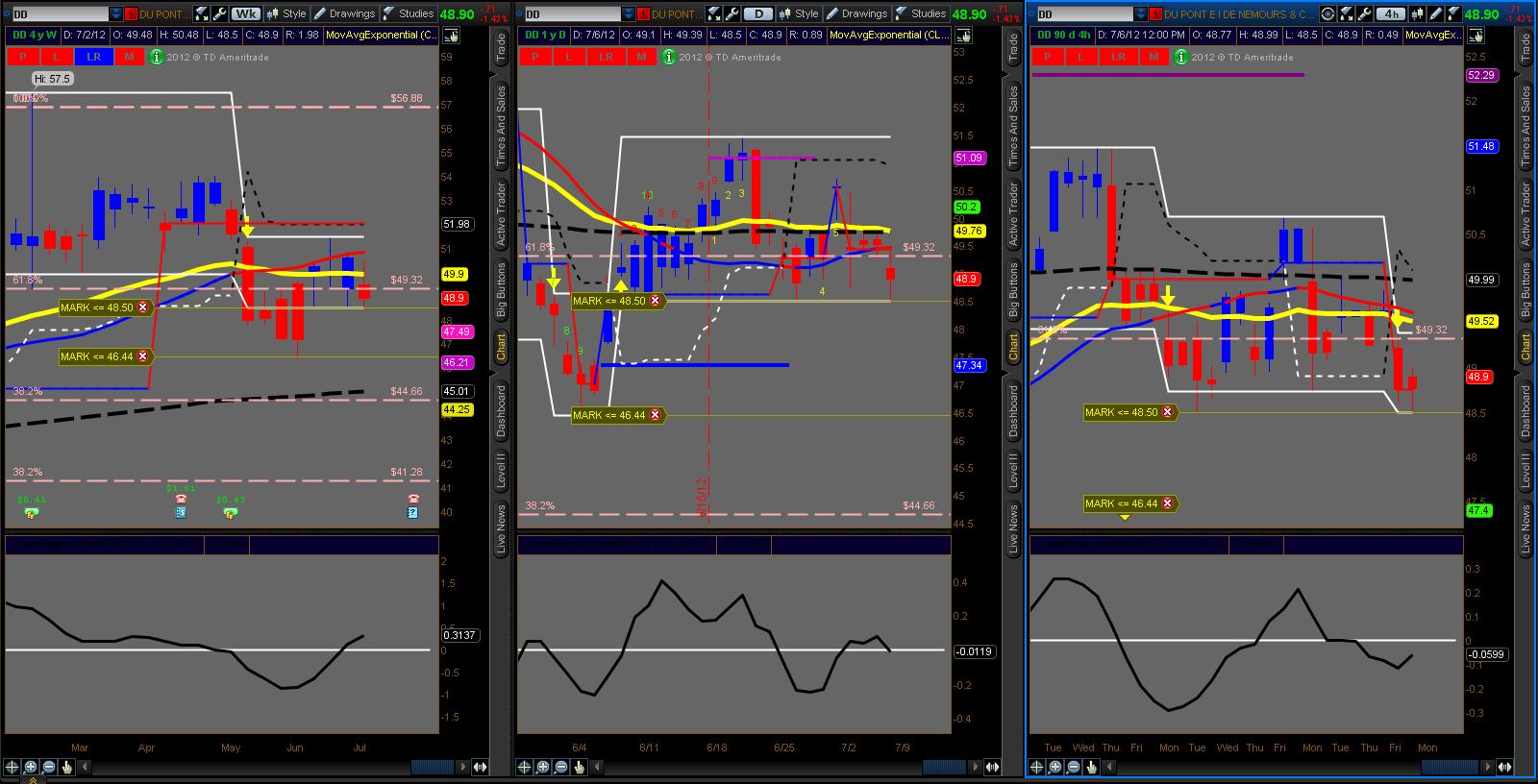Click DD symbol field in 4h chart
This screenshot has height=784, width=1538.
pyautogui.click(x=1084, y=13)
